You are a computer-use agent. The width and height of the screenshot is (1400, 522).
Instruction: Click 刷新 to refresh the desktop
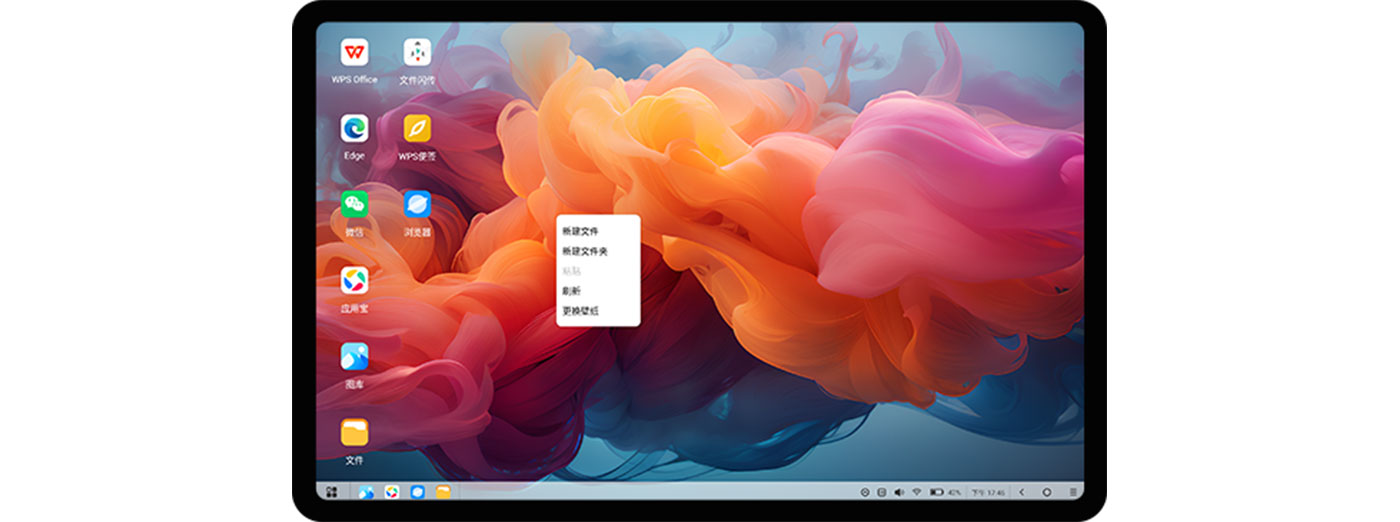click(x=571, y=291)
